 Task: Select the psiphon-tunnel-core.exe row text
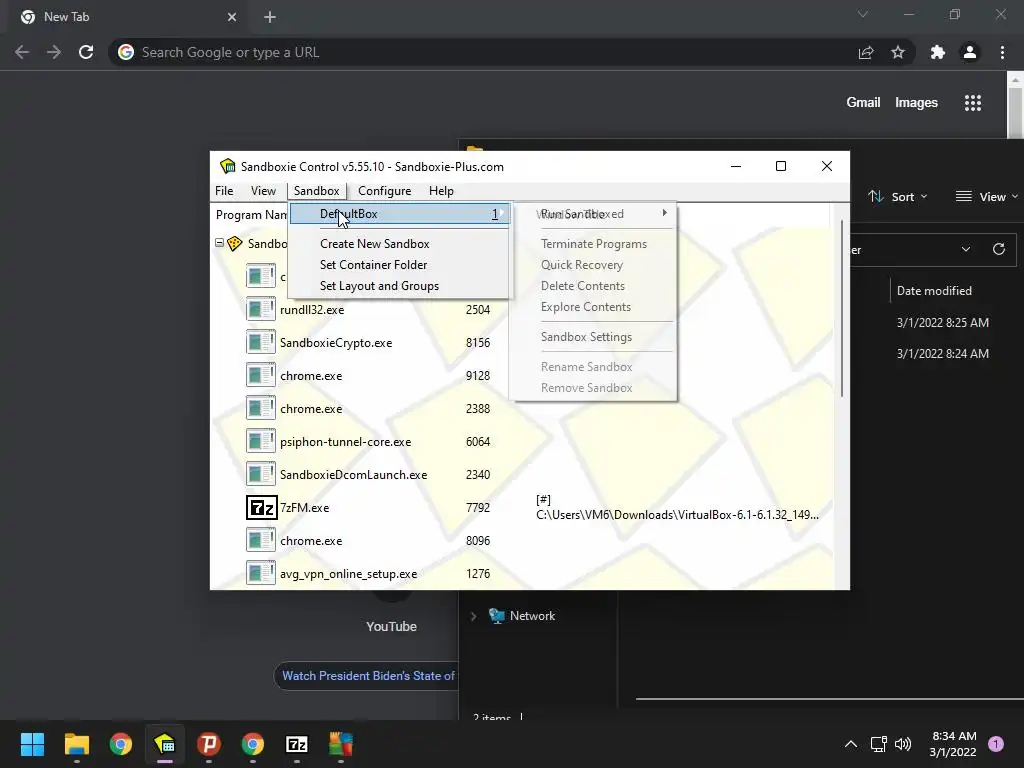(x=345, y=442)
